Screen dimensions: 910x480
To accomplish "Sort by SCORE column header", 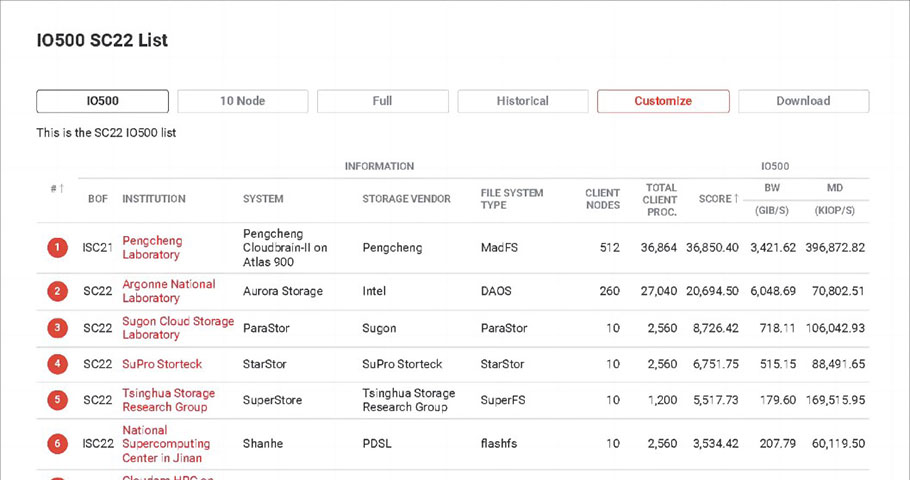I will click(x=718, y=199).
